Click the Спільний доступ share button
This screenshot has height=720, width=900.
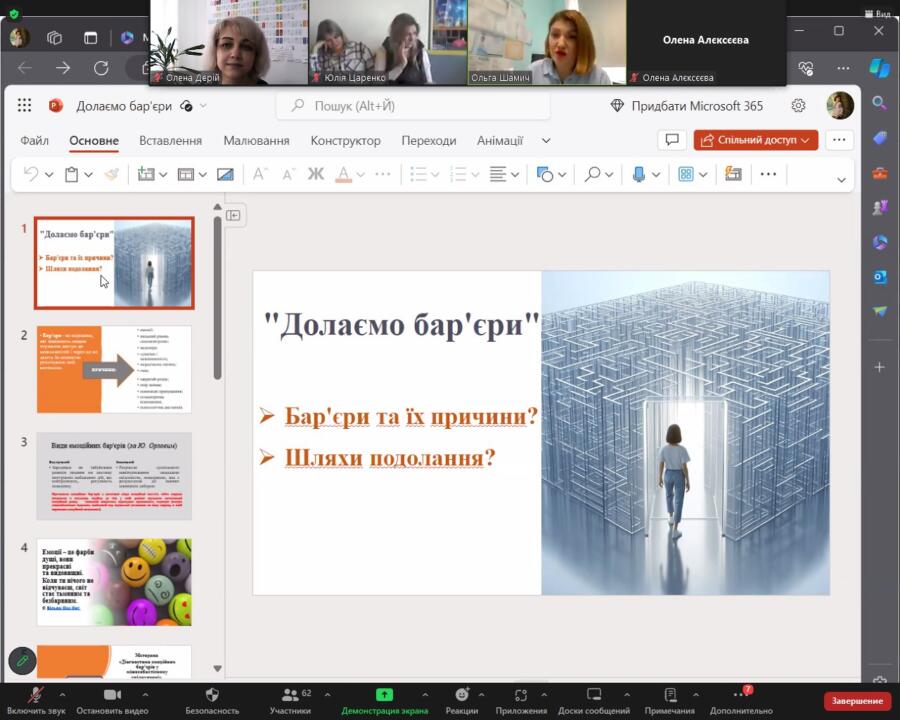point(755,140)
